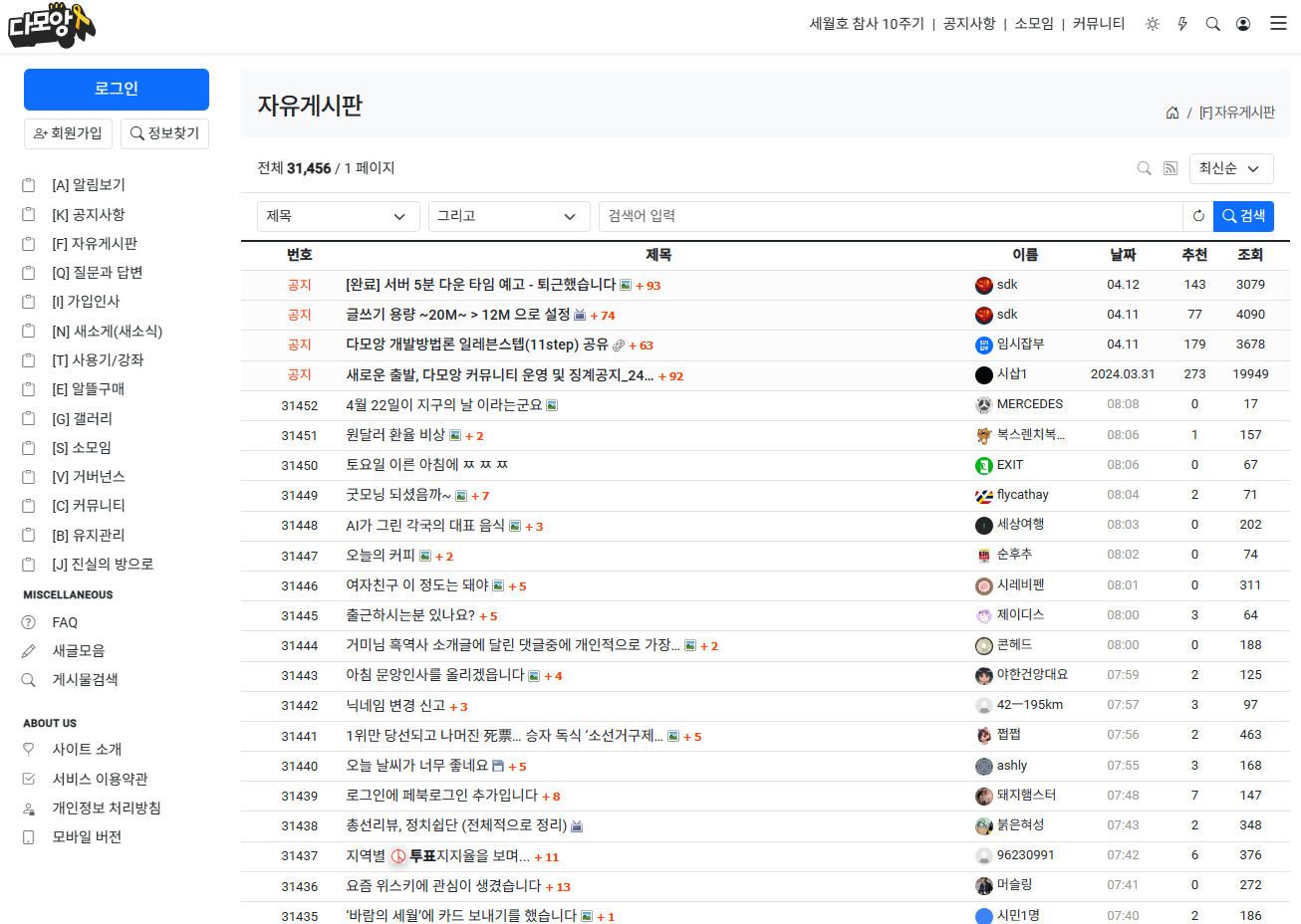Click the 추천 column header
The height and width of the screenshot is (924, 1301).
coord(1194,255)
